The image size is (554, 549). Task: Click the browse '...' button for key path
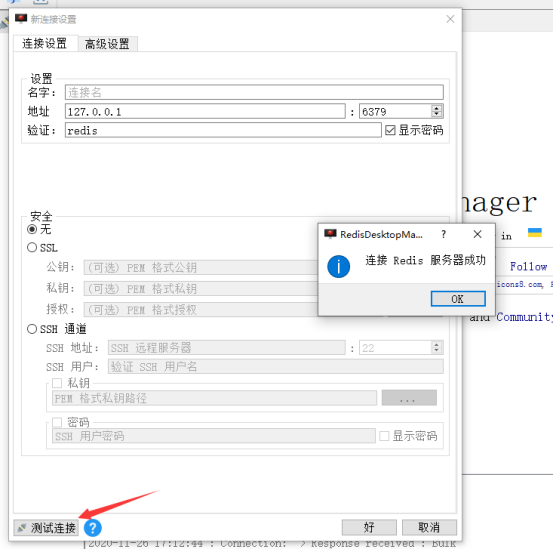click(x=409, y=398)
